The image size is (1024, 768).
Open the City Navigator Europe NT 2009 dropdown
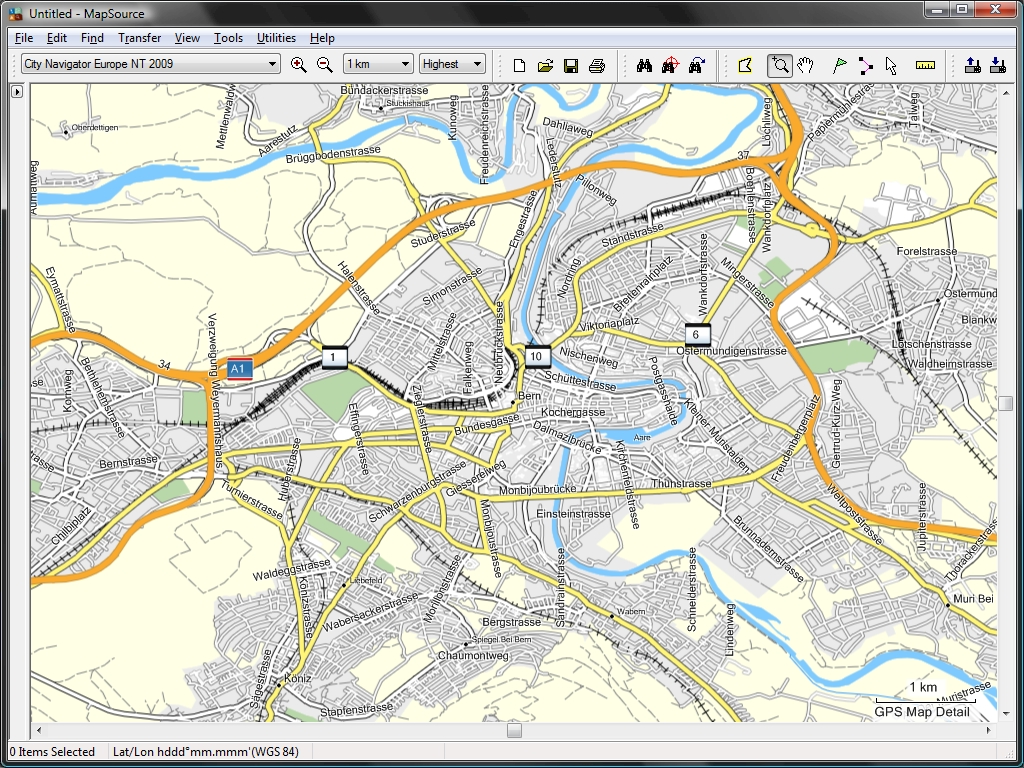click(151, 64)
